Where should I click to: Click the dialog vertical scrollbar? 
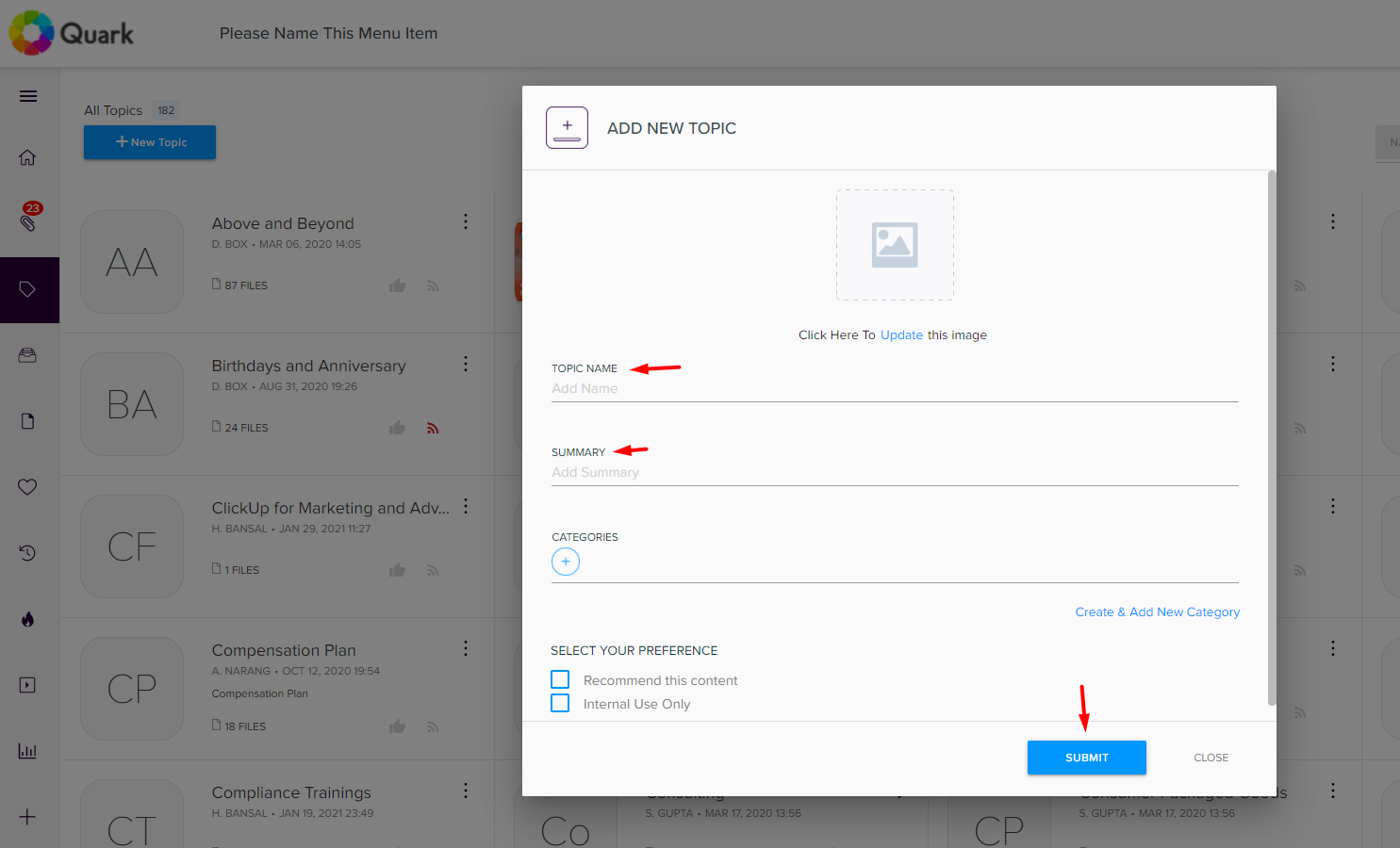tap(1272, 438)
